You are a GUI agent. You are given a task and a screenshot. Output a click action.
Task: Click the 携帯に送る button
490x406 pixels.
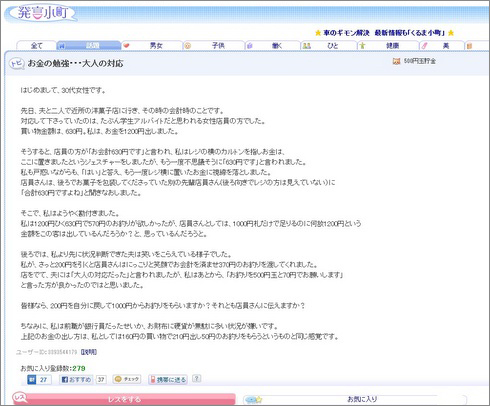(168, 379)
